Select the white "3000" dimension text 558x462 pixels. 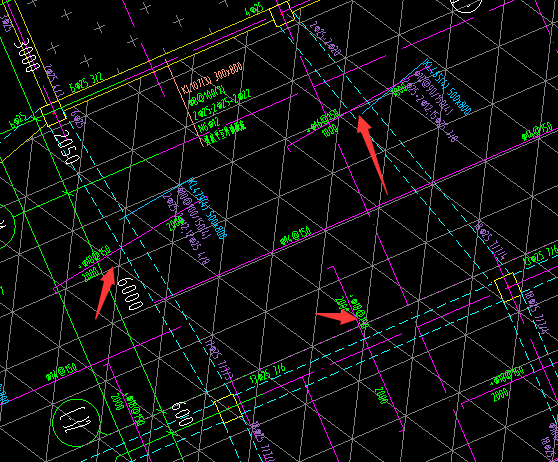pyautogui.click(x=26, y=55)
